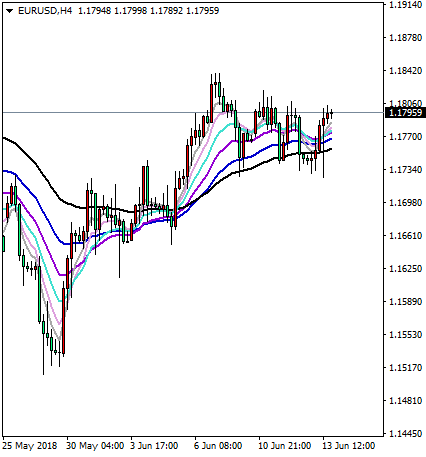Select the black moving average line at left
This screenshot has width=426, height=457.
point(33,161)
